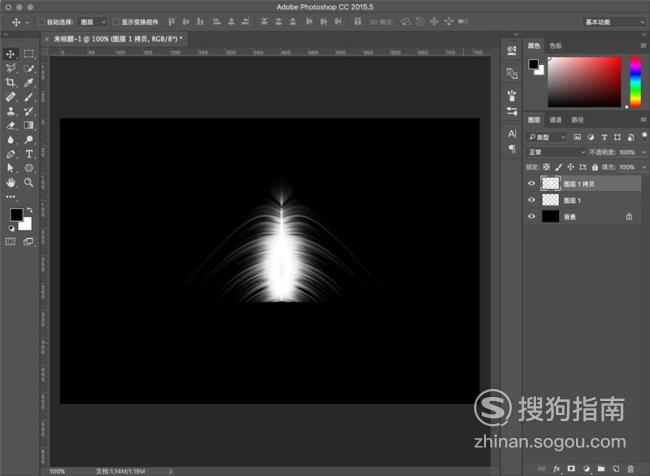Hide the 图层 1 拷贝 layer
The width and height of the screenshot is (650, 476).
pyautogui.click(x=531, y=183)
